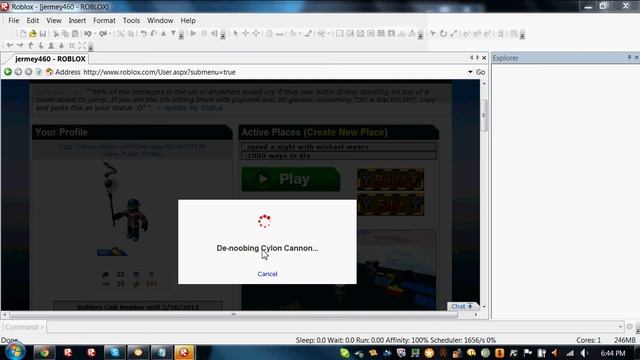Open the Format menu

[104, 20]
